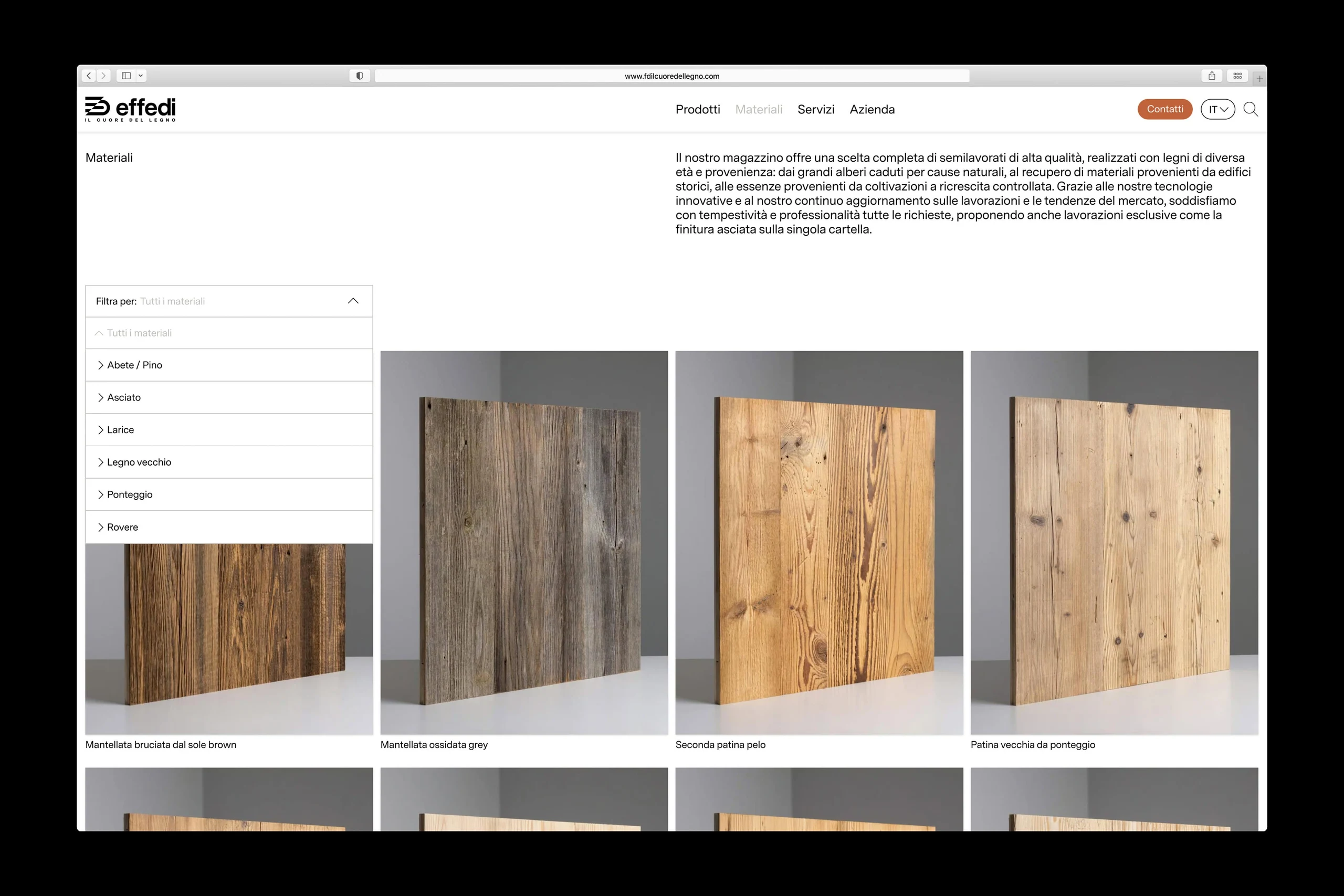Click the Seconda patina pelo caption
1344x896 pixels.
click(x=721, y=745)
